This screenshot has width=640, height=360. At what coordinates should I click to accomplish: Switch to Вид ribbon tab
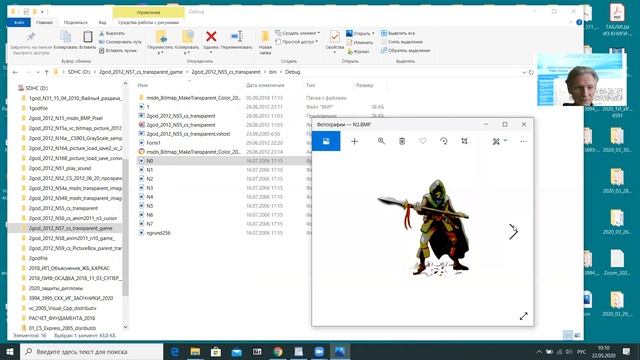[102, 22]
